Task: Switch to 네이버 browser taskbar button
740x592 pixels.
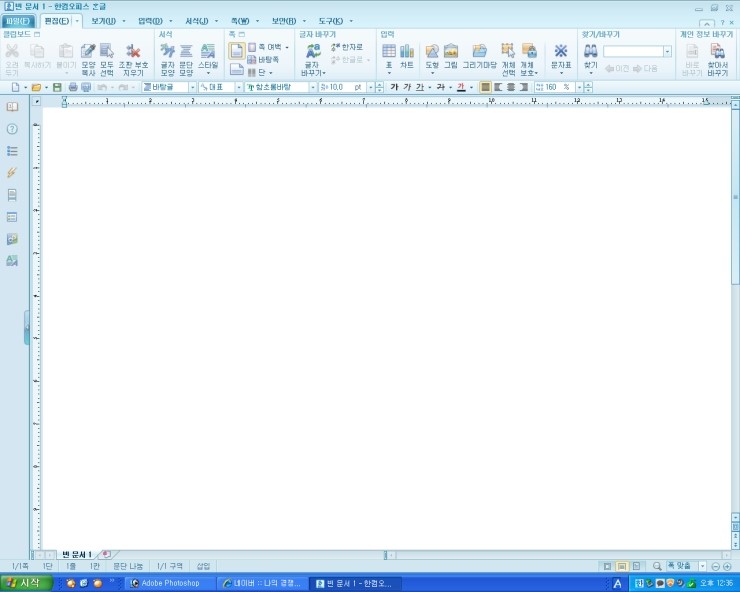Action: [263, 584]
